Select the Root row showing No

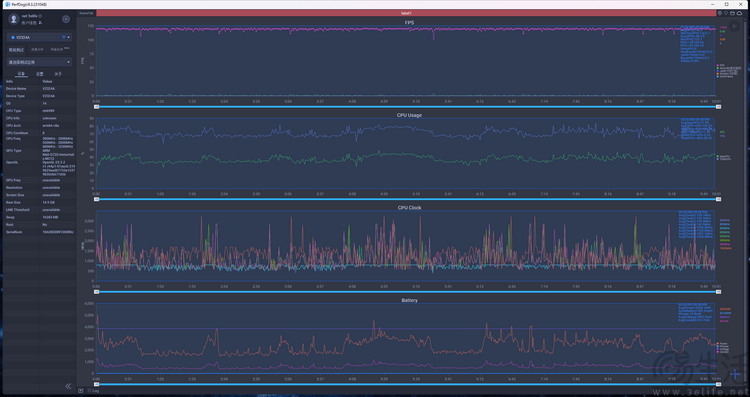click(40, 225)
